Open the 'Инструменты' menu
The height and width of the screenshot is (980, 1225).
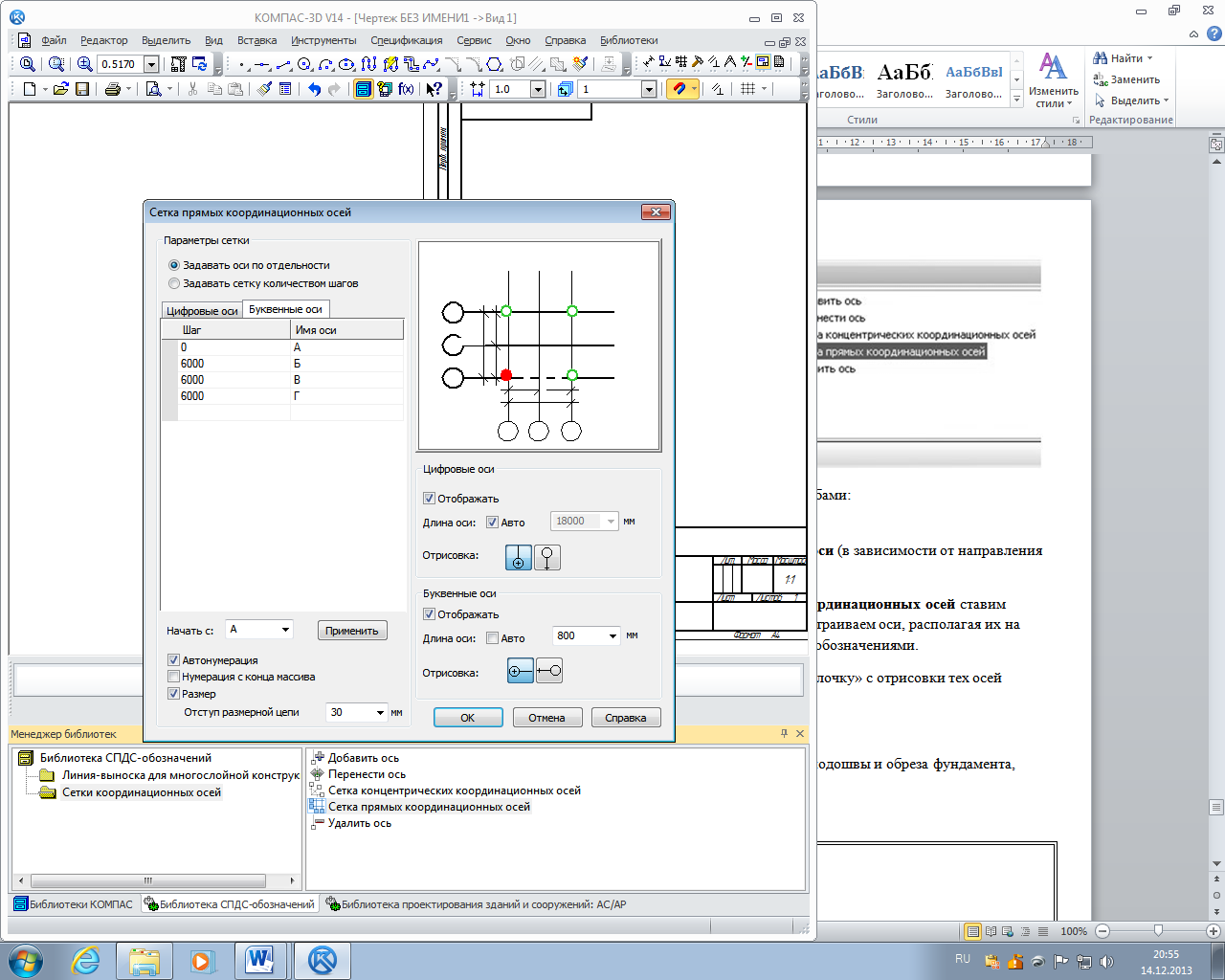tap(323, 40)
